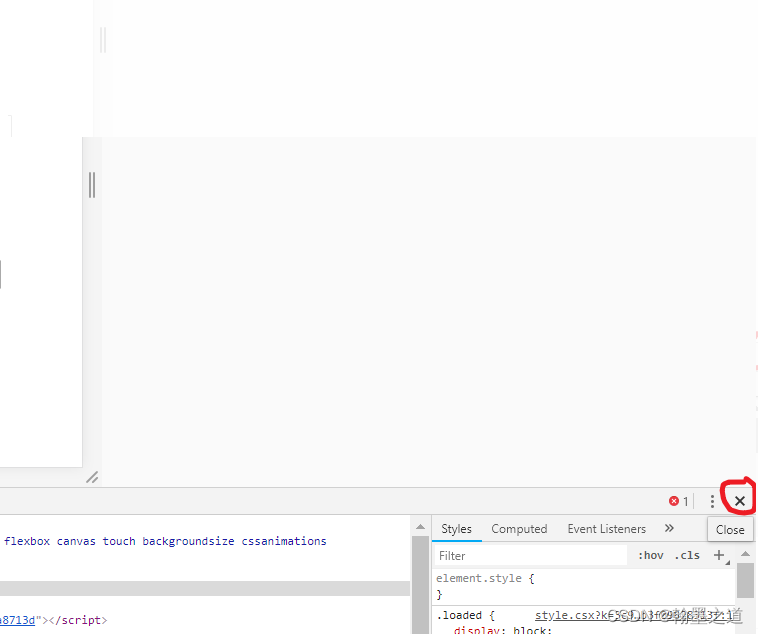
Task: Close DevTools with the X icon
Action: click(x=740, y=501)
